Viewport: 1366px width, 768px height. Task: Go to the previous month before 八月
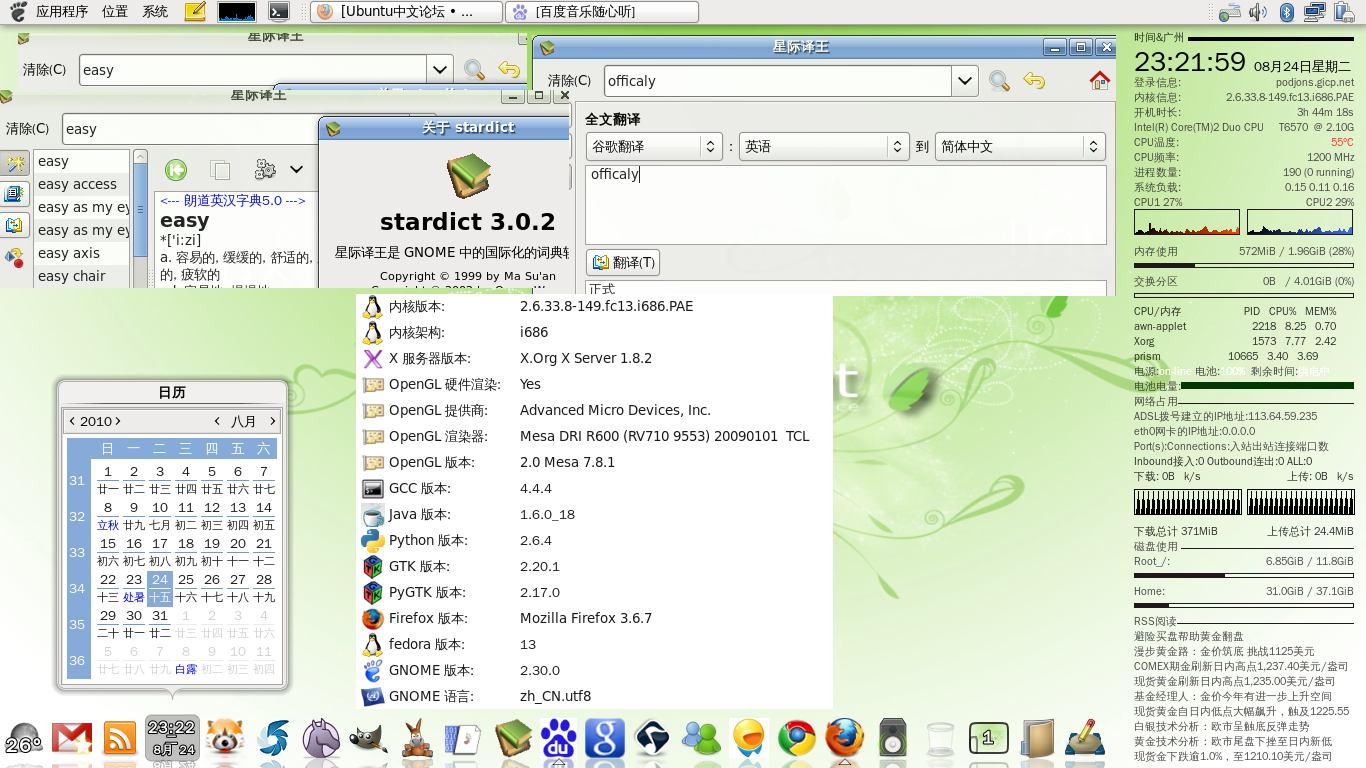click(x=217, y=421)
